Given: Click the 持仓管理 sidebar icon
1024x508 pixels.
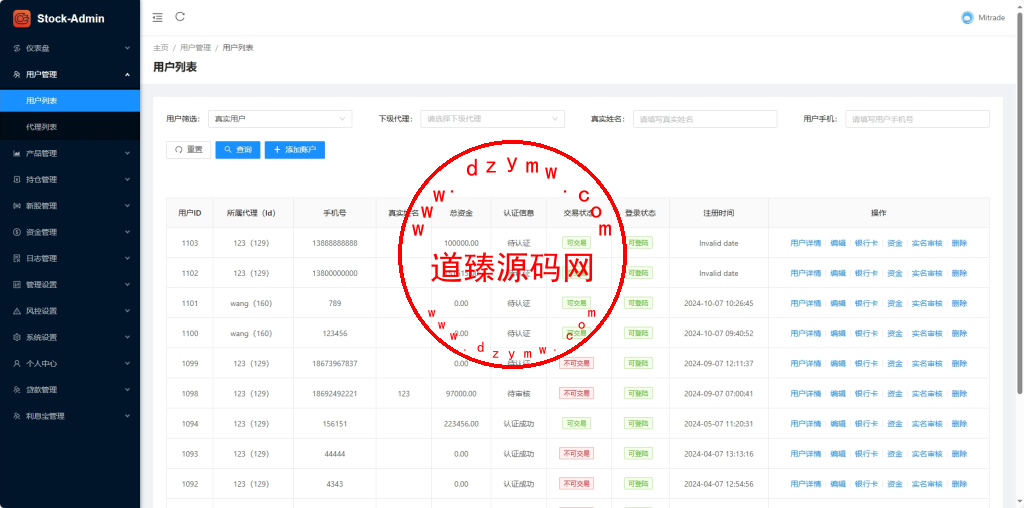Looking at the screenshot, I should tap(17, 180).
